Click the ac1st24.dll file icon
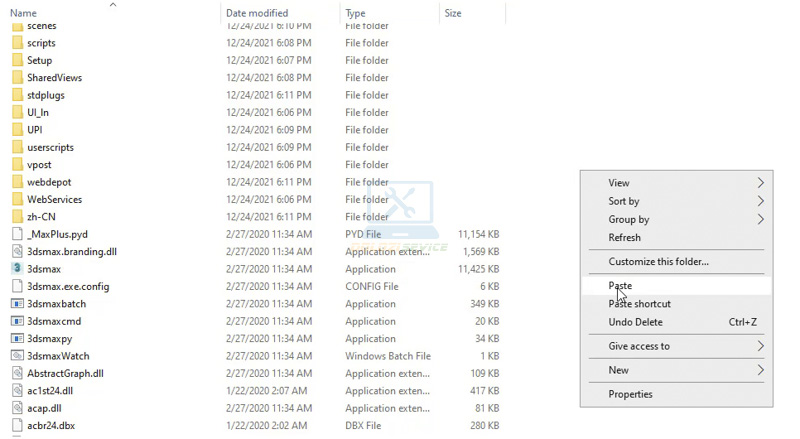The height and width of the screenshot is (439, 800). pyautogui.click(x=17, y=391)
